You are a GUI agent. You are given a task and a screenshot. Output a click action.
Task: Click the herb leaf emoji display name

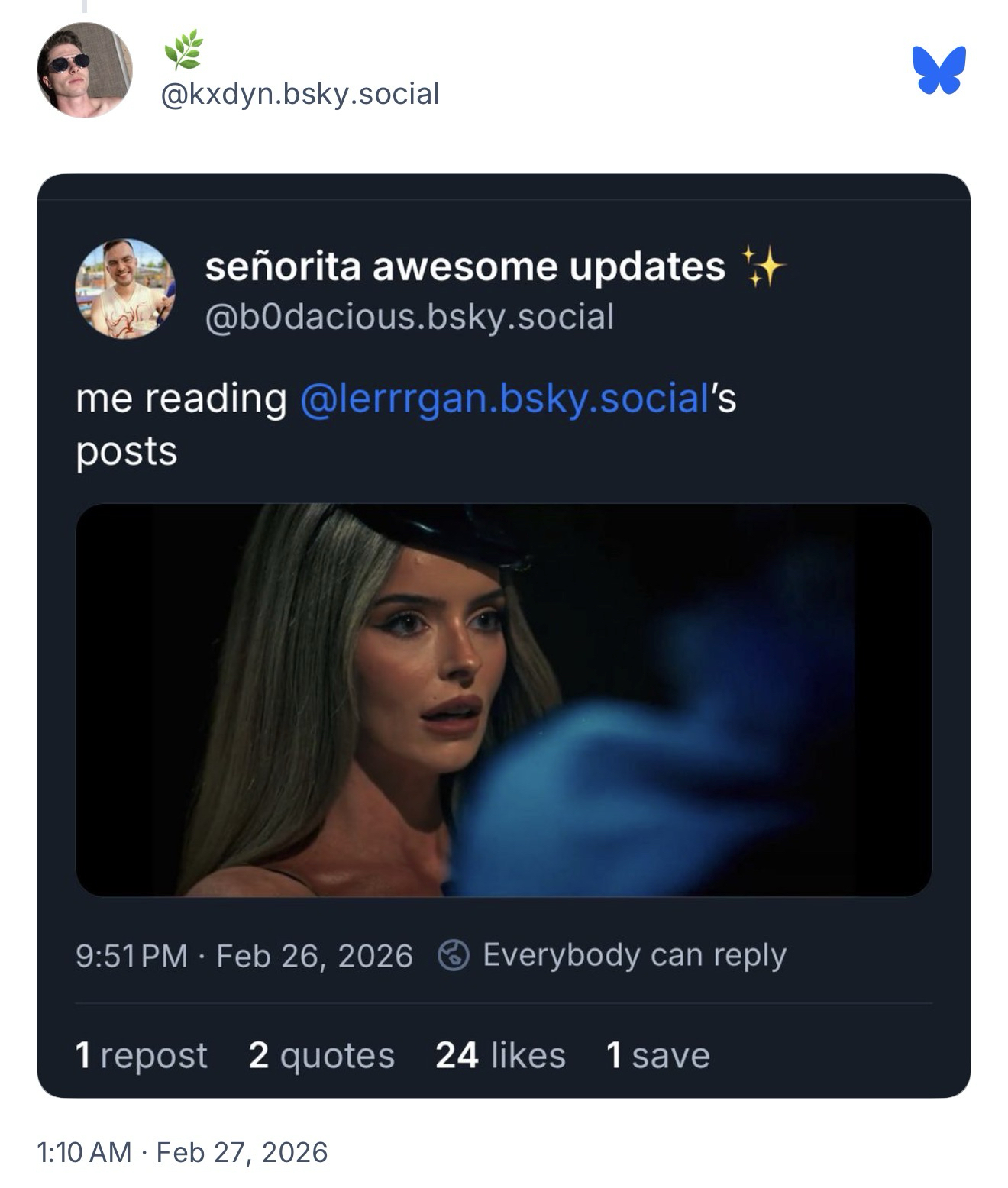click(183, 49)
